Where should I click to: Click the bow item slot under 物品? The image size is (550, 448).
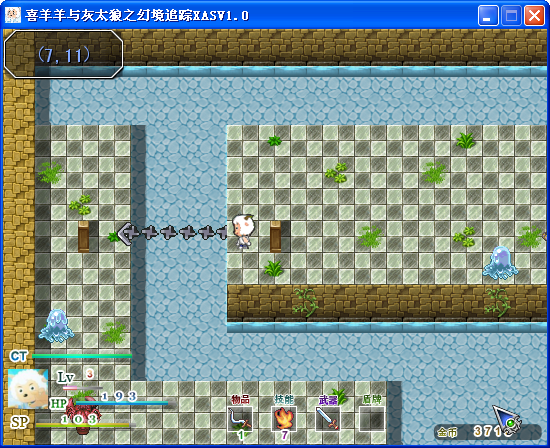click(x=240, y=419)
